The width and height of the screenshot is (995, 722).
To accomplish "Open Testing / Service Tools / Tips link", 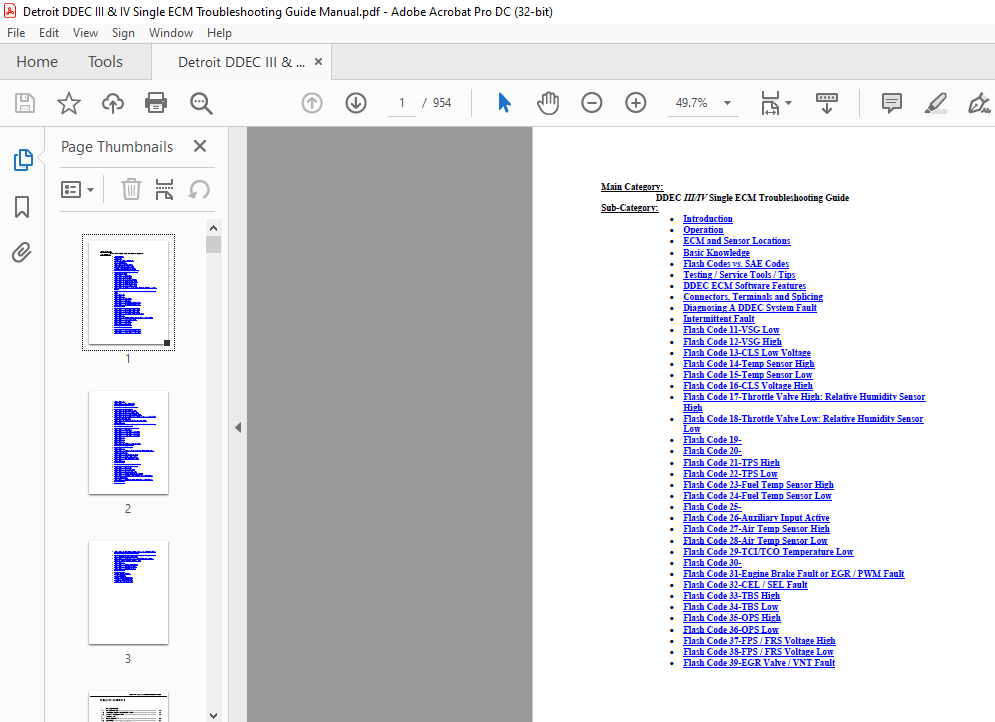I will 739,275.
